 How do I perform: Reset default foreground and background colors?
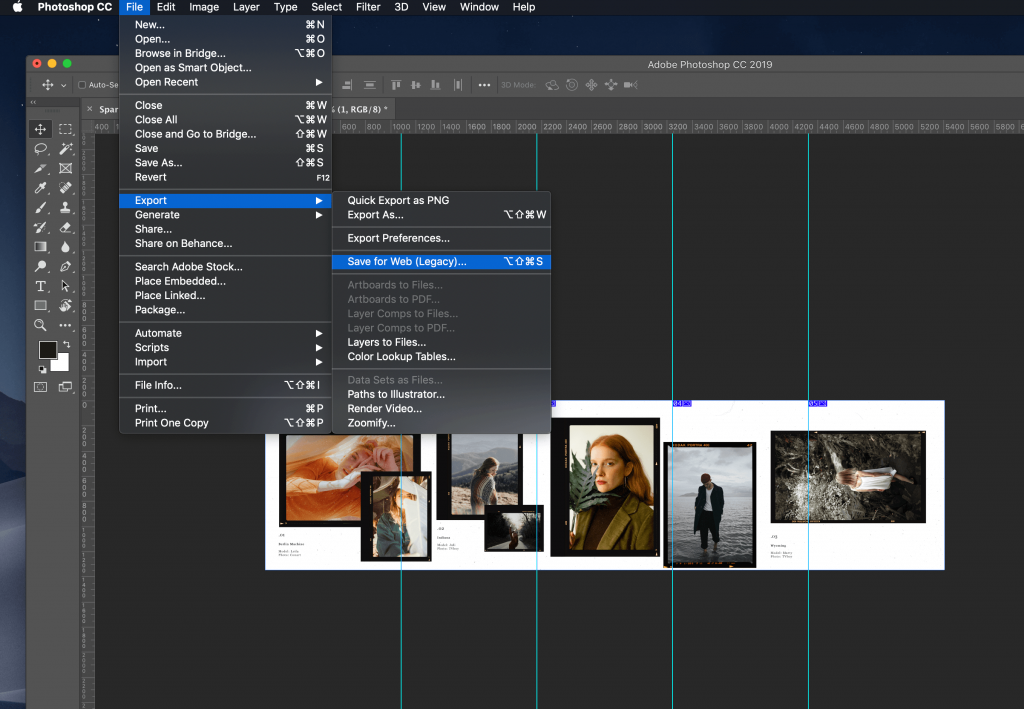[42, 370]
